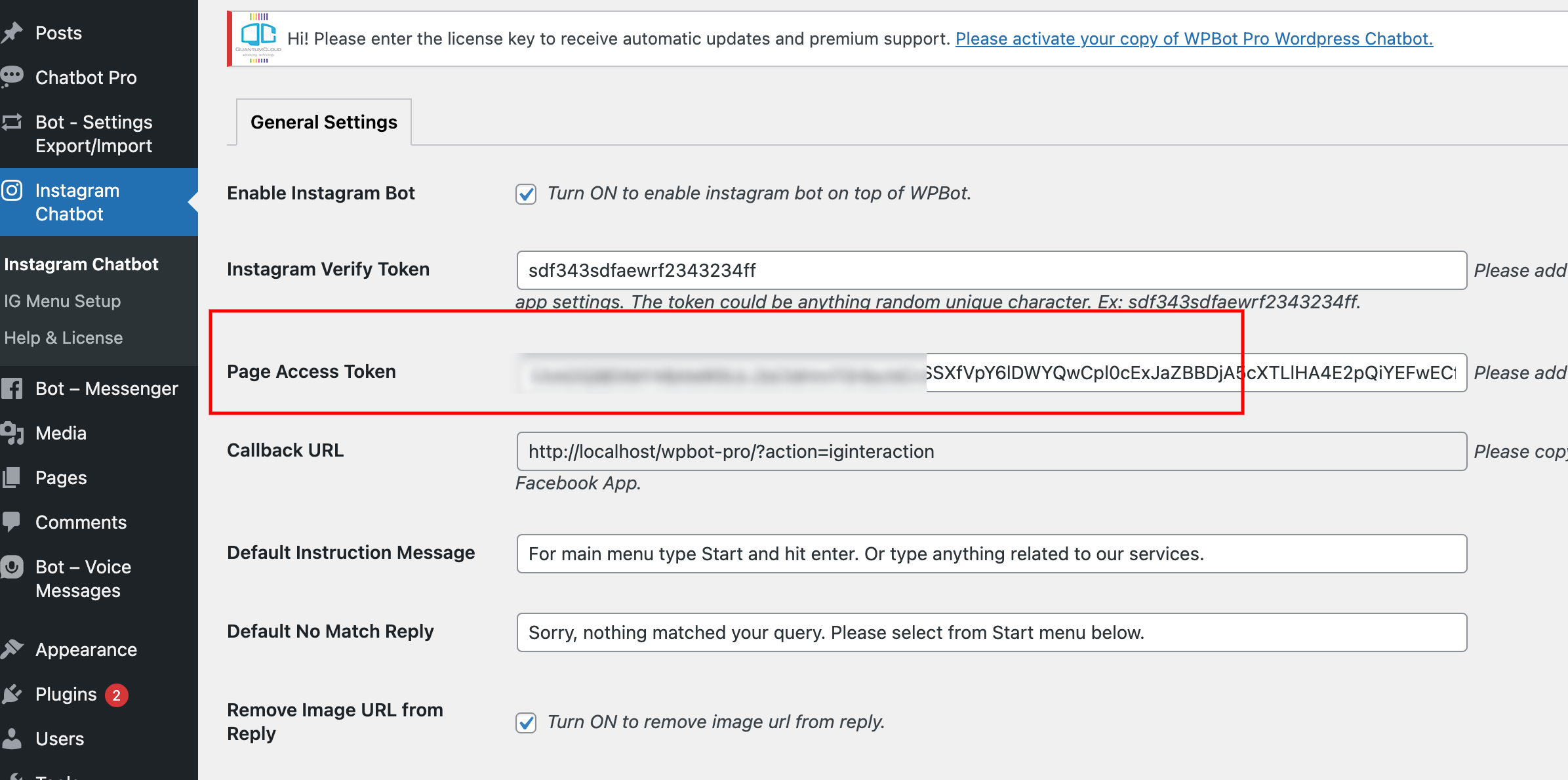
Task: Click the Appearance paintbrush icon
Action: pos(12,649)
